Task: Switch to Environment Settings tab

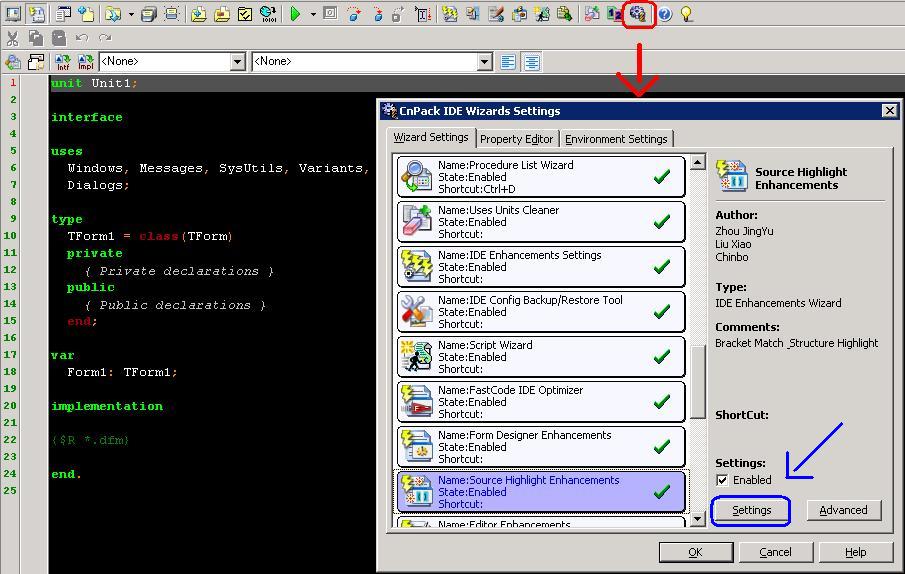Action: (x=616, y=139)
